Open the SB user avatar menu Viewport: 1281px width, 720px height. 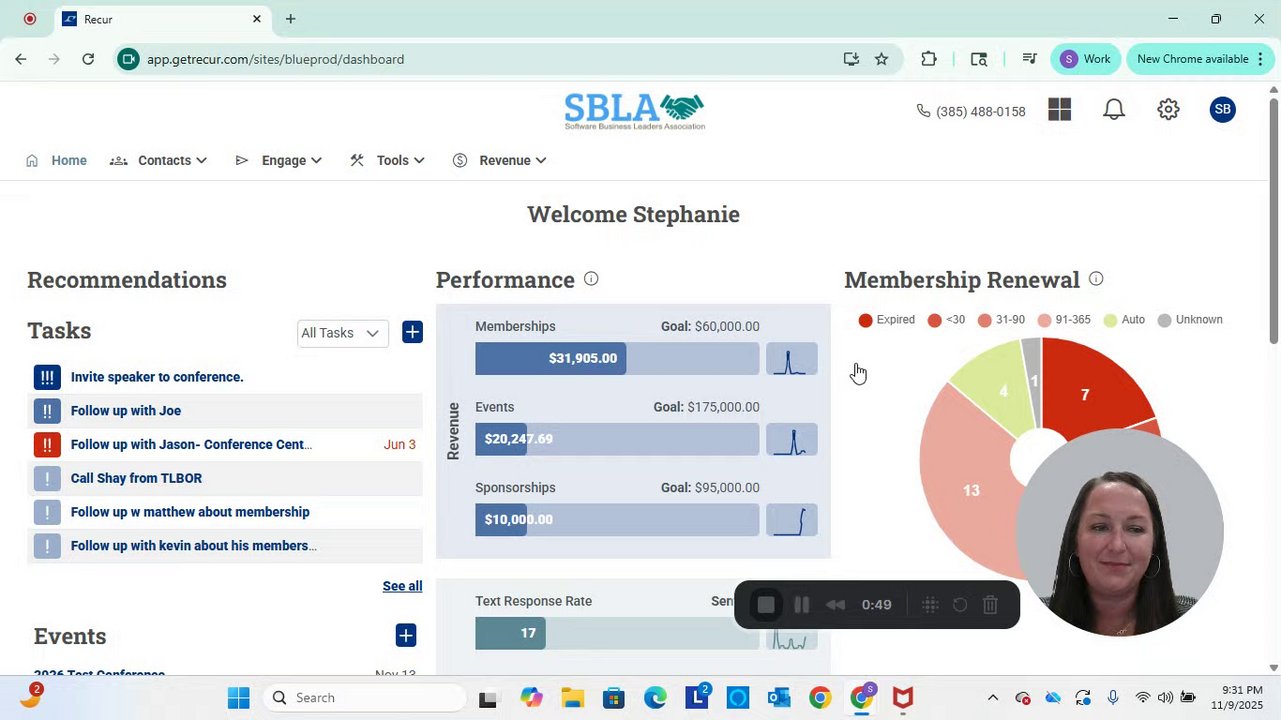(1222, 110)
